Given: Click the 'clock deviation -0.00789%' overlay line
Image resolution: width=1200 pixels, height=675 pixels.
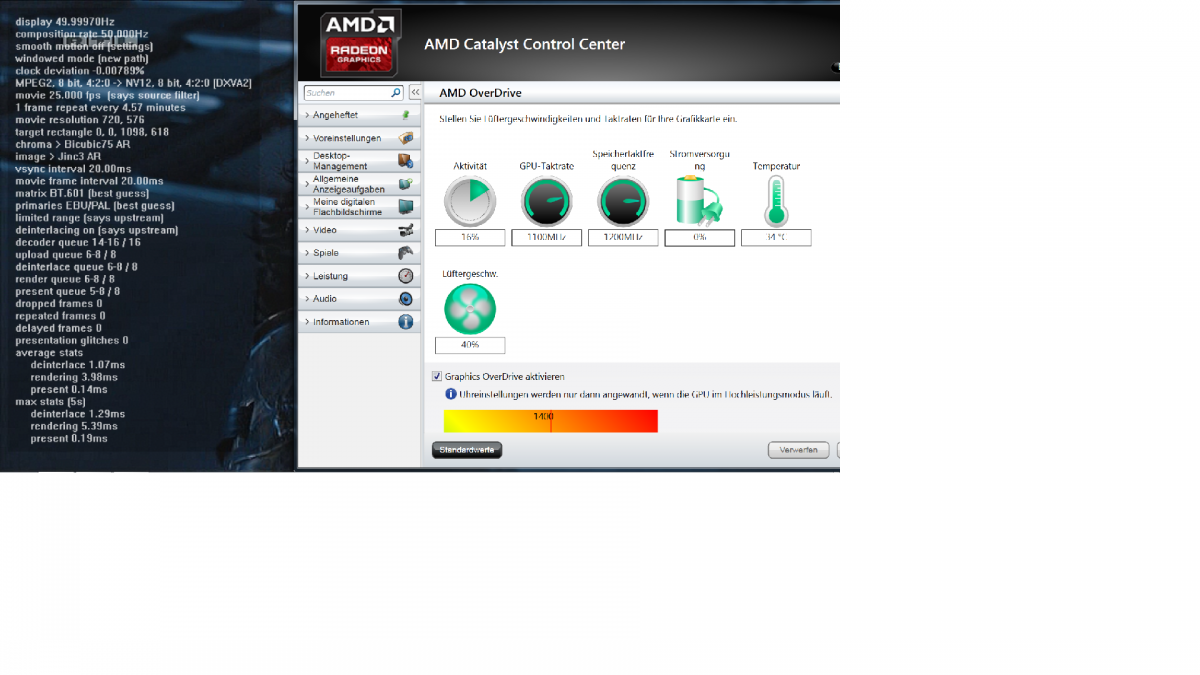Looking at the screenshot, I should [x=80, y=71].
